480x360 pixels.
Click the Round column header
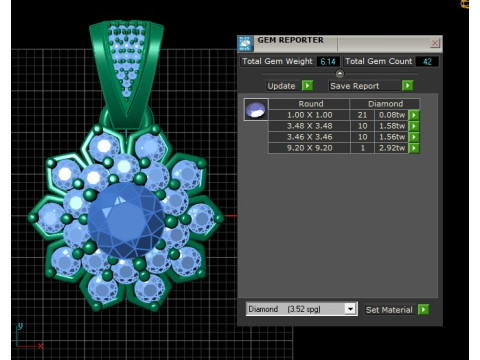point(310,104)
